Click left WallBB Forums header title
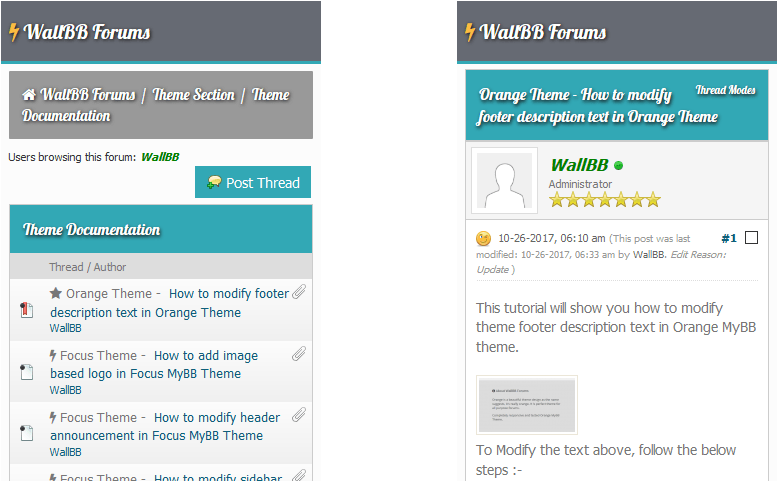 click(87, 32)
